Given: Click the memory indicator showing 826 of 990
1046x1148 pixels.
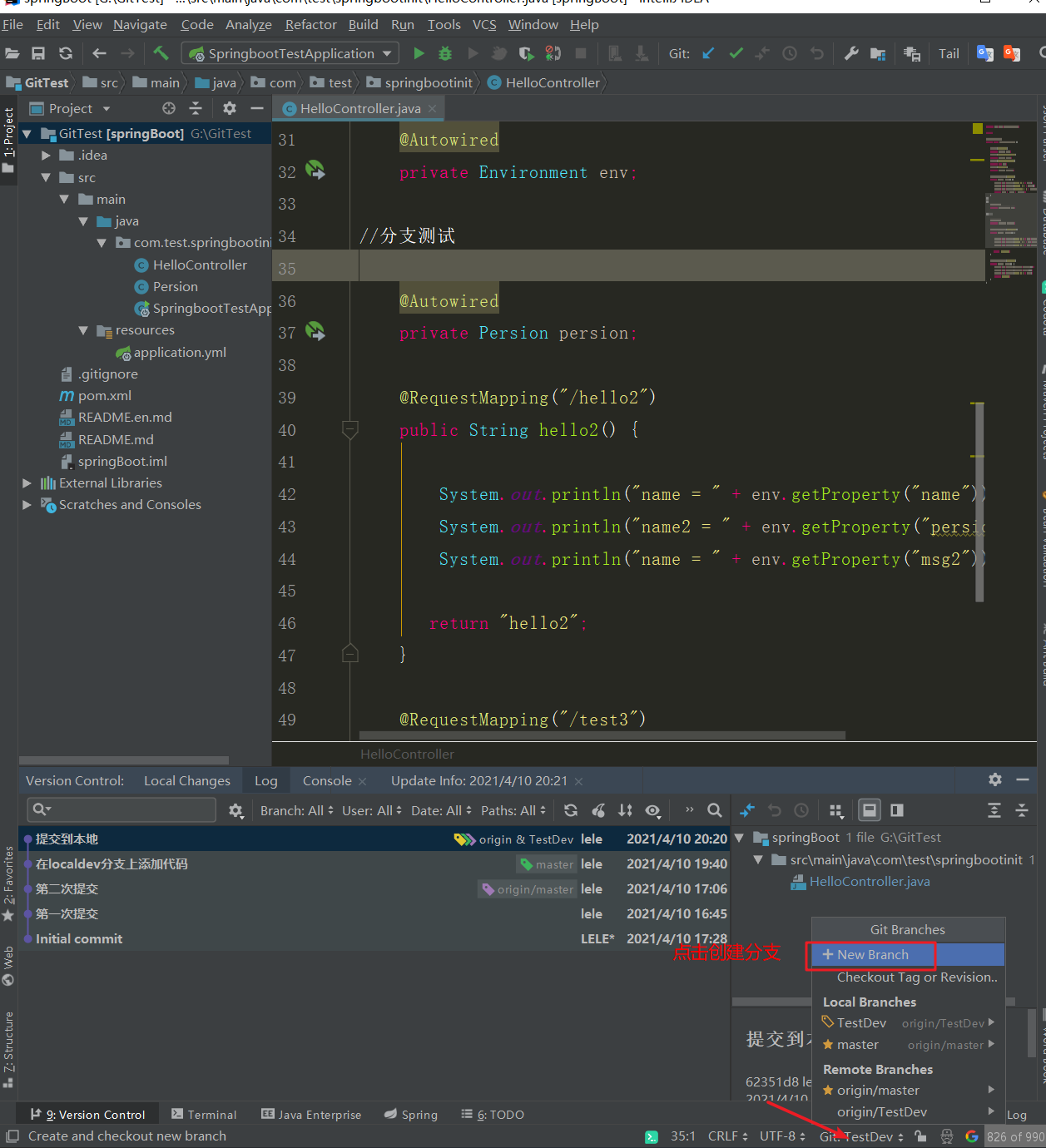Looking at the screenshot, I should 1016,1136.
